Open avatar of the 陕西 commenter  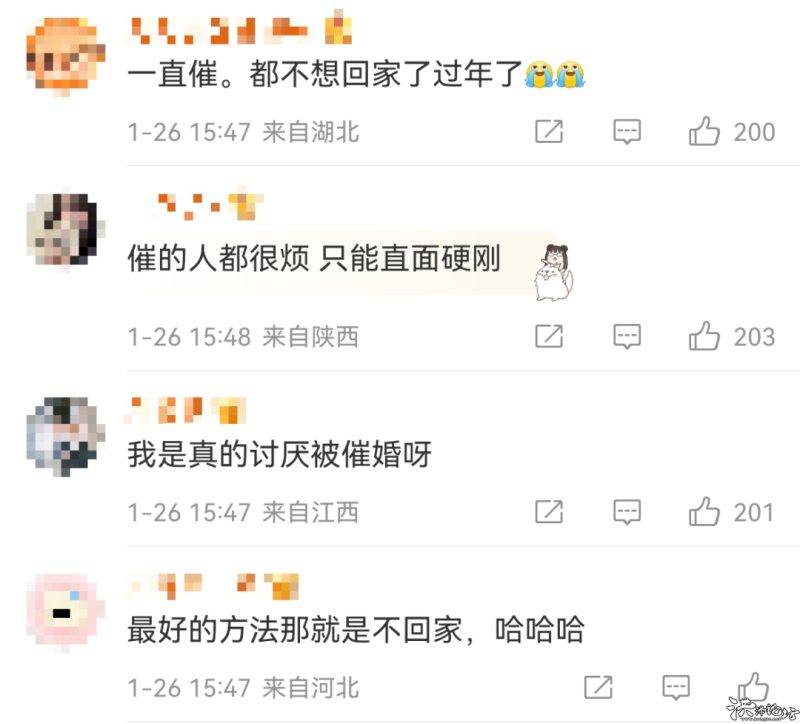point(65,230)
